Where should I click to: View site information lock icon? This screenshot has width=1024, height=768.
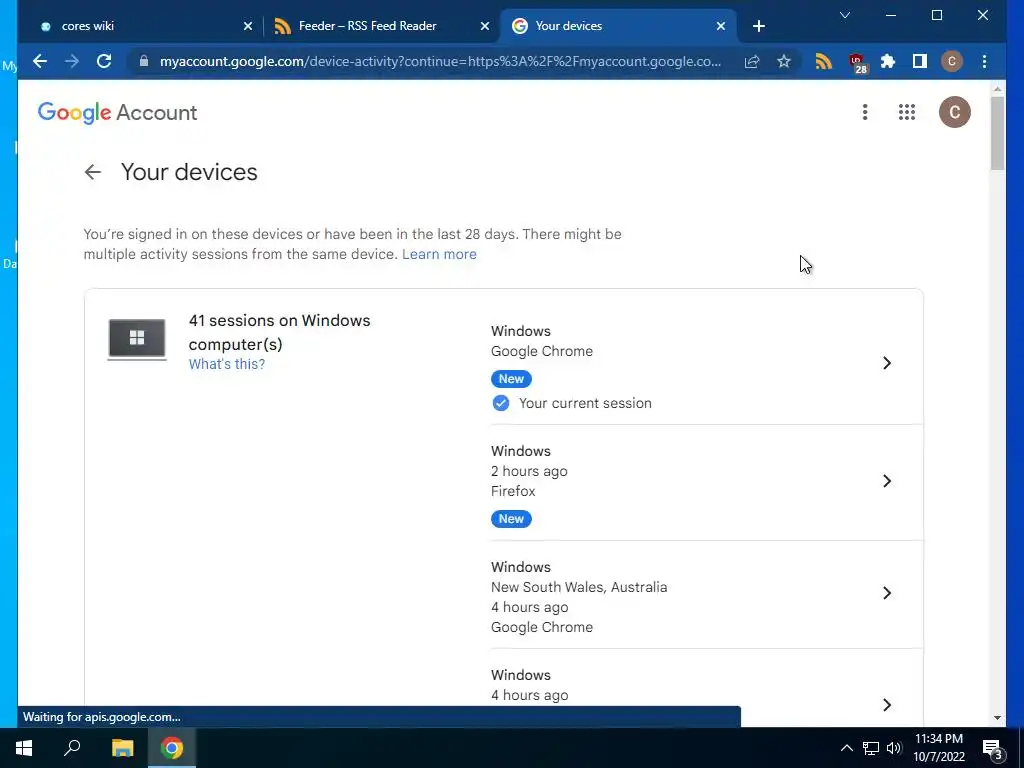(x=144, y=61)
